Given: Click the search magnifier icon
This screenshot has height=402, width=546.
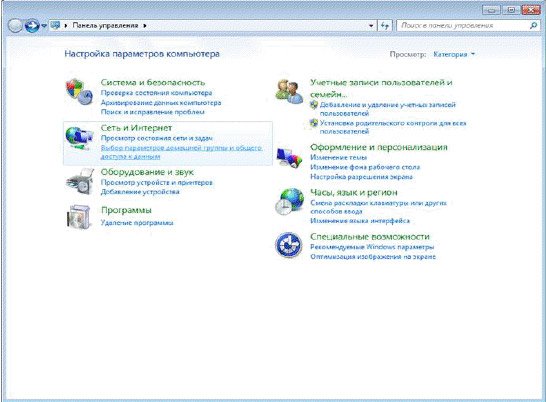Looking at the screenshot, I should point(533,25).
